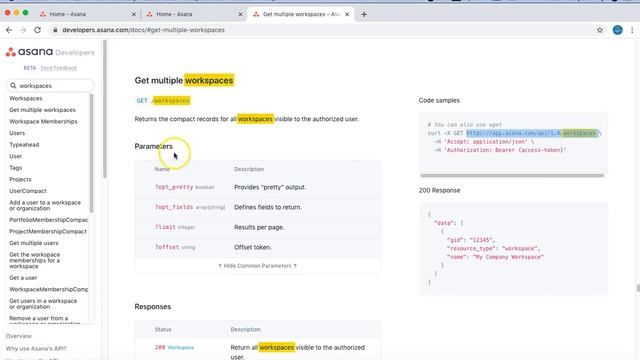Open Get a user result
This screenshot has width=640, height=360.
[23, 278]
